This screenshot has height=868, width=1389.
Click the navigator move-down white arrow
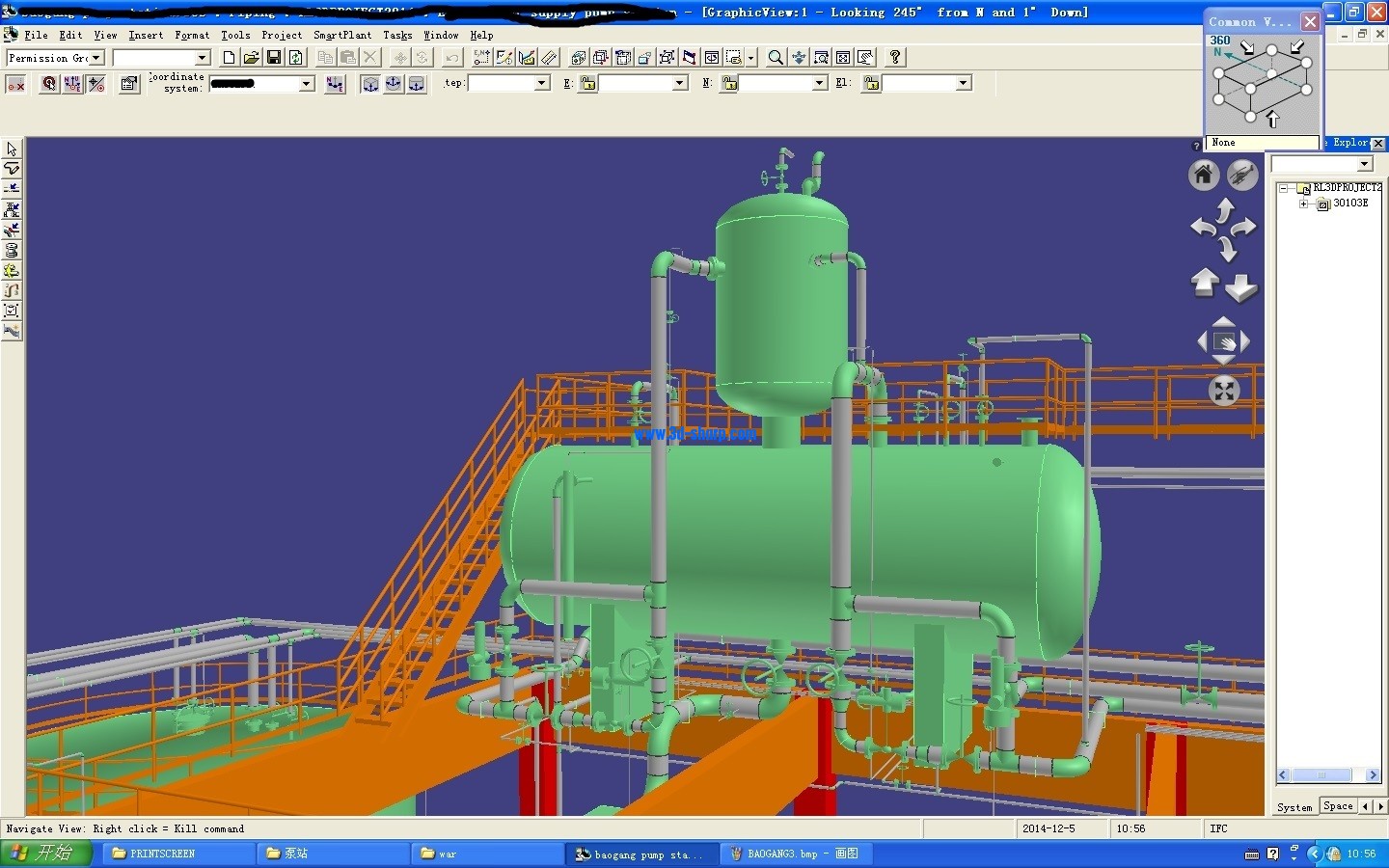pyautogui.click(x=1241, y=287)
